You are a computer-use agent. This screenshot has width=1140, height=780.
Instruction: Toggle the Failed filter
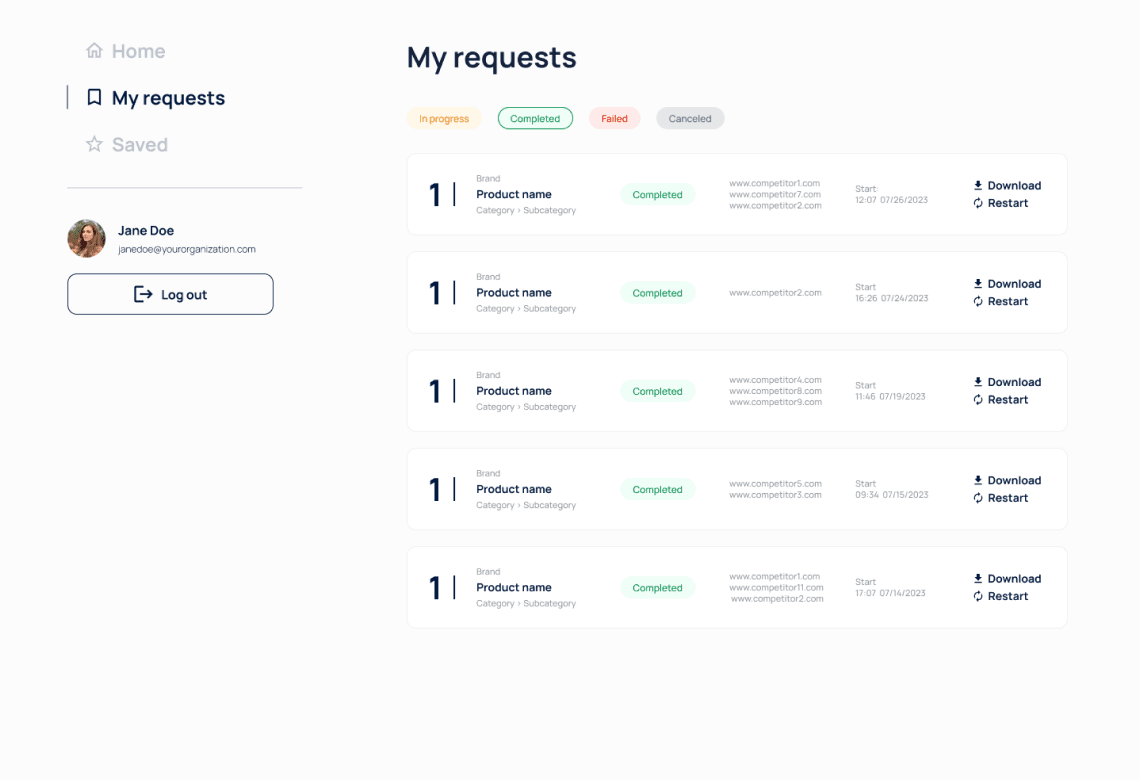[x=614, y=118]
